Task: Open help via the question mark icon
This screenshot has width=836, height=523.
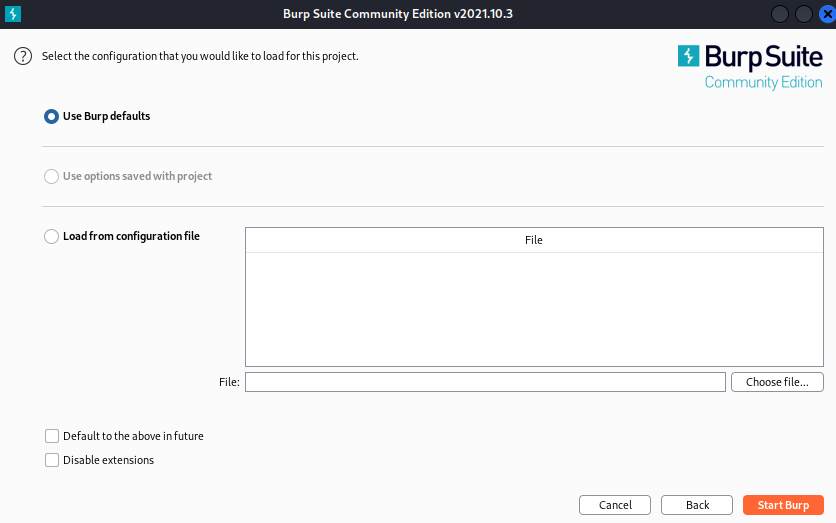Action: point(23,56)
